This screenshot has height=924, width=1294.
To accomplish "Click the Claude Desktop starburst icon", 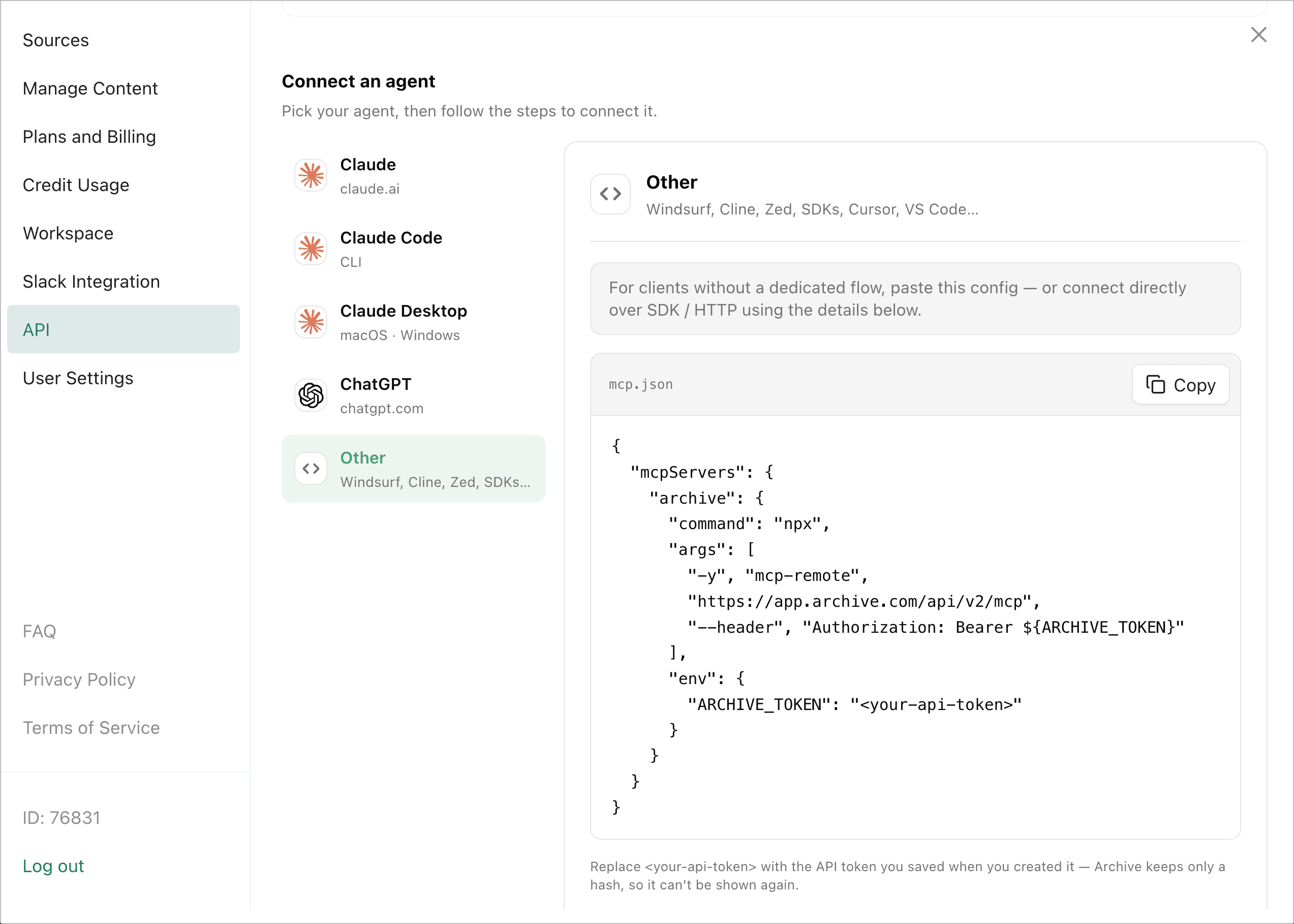I will [311, 322].
